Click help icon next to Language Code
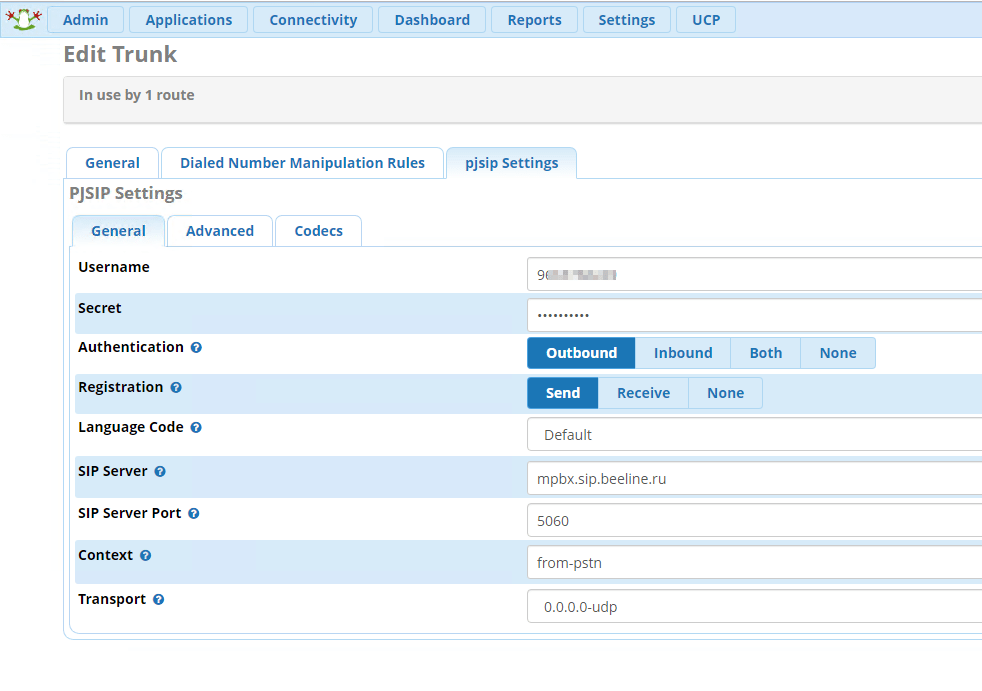The width and height of the screenshot is (982, 691). point(196,428)
